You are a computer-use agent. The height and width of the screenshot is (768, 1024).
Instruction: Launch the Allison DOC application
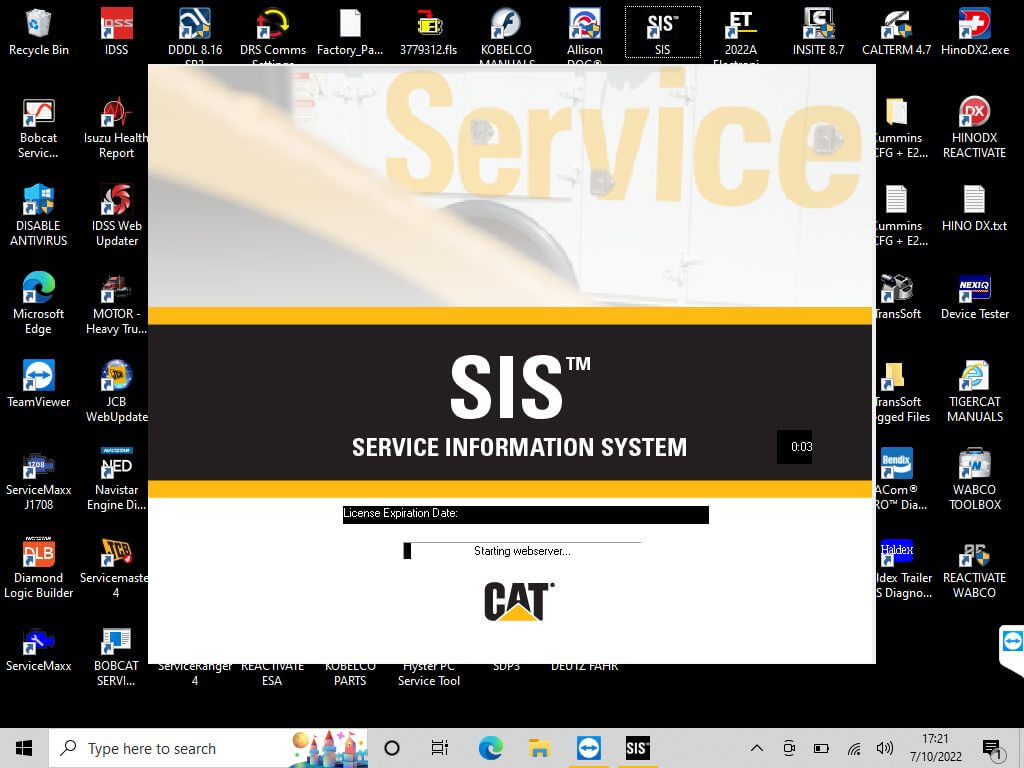(x=584, y=30)
